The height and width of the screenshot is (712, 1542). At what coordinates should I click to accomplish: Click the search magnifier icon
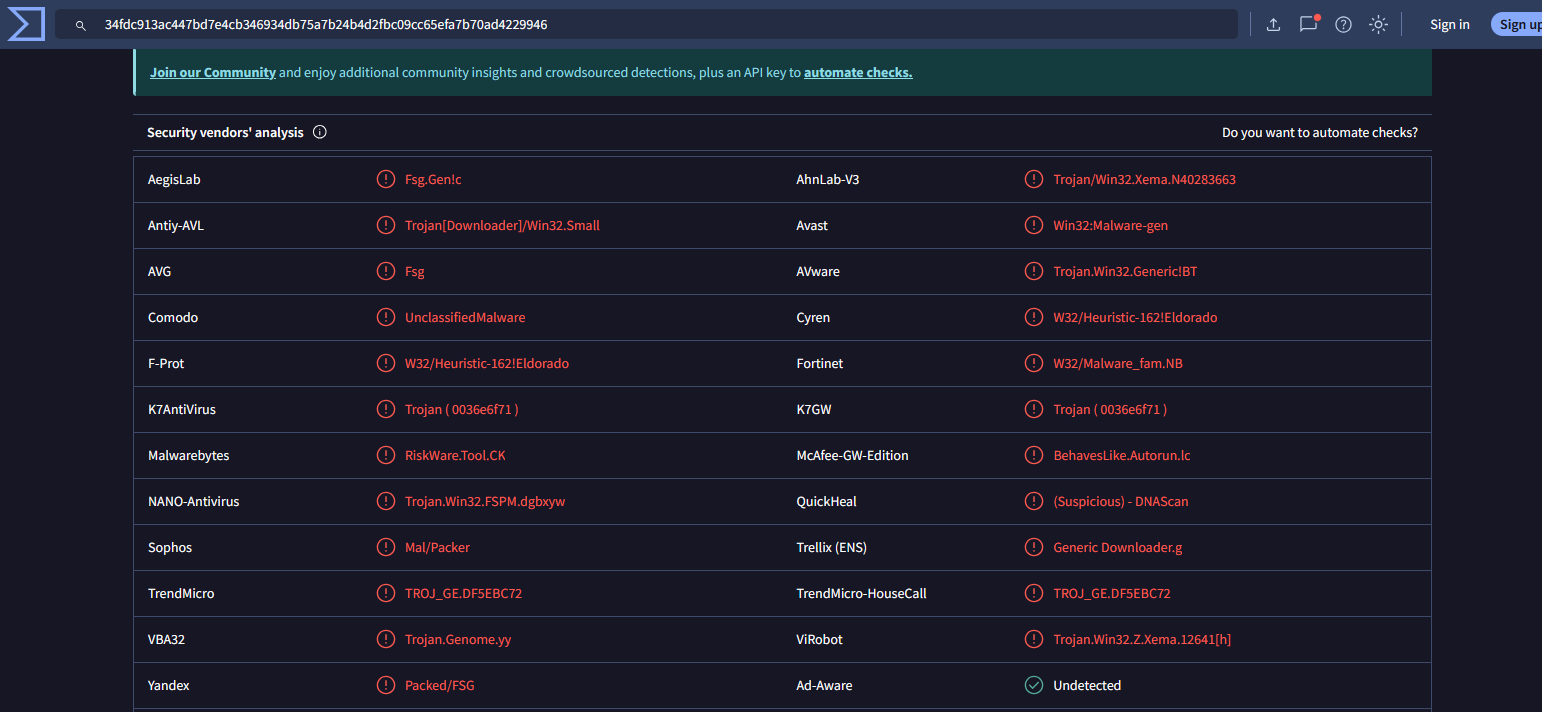tap(81, 25)
